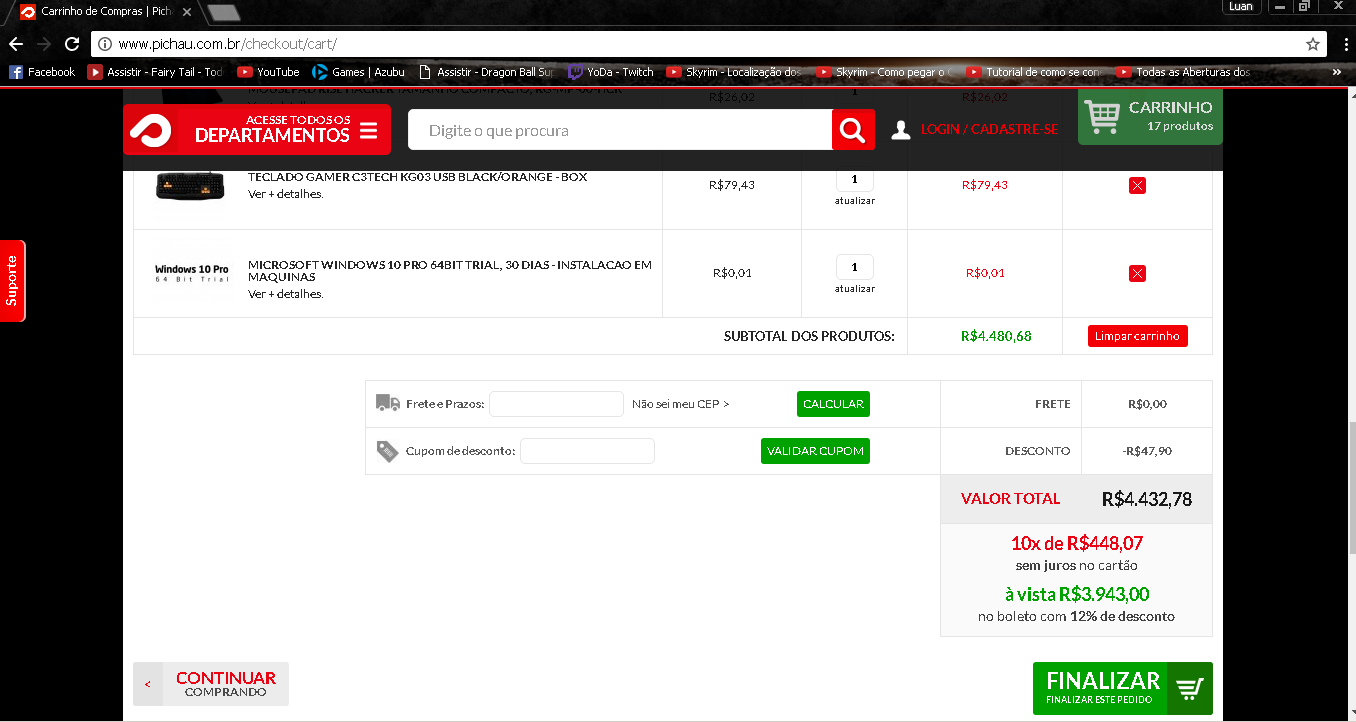Click Ver + detalhes for Windows 10

(x=286, y=294)
